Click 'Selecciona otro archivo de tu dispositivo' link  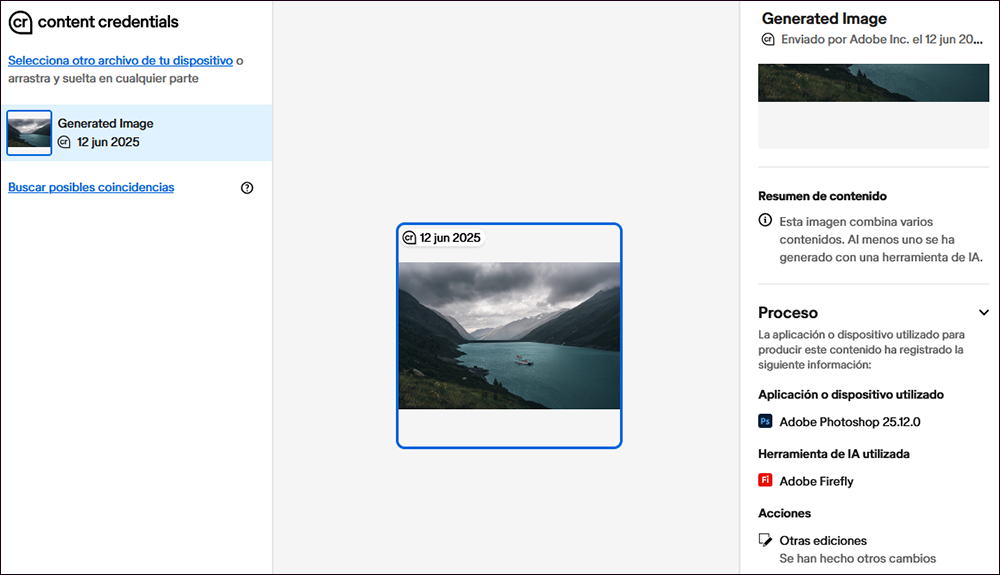121,61
